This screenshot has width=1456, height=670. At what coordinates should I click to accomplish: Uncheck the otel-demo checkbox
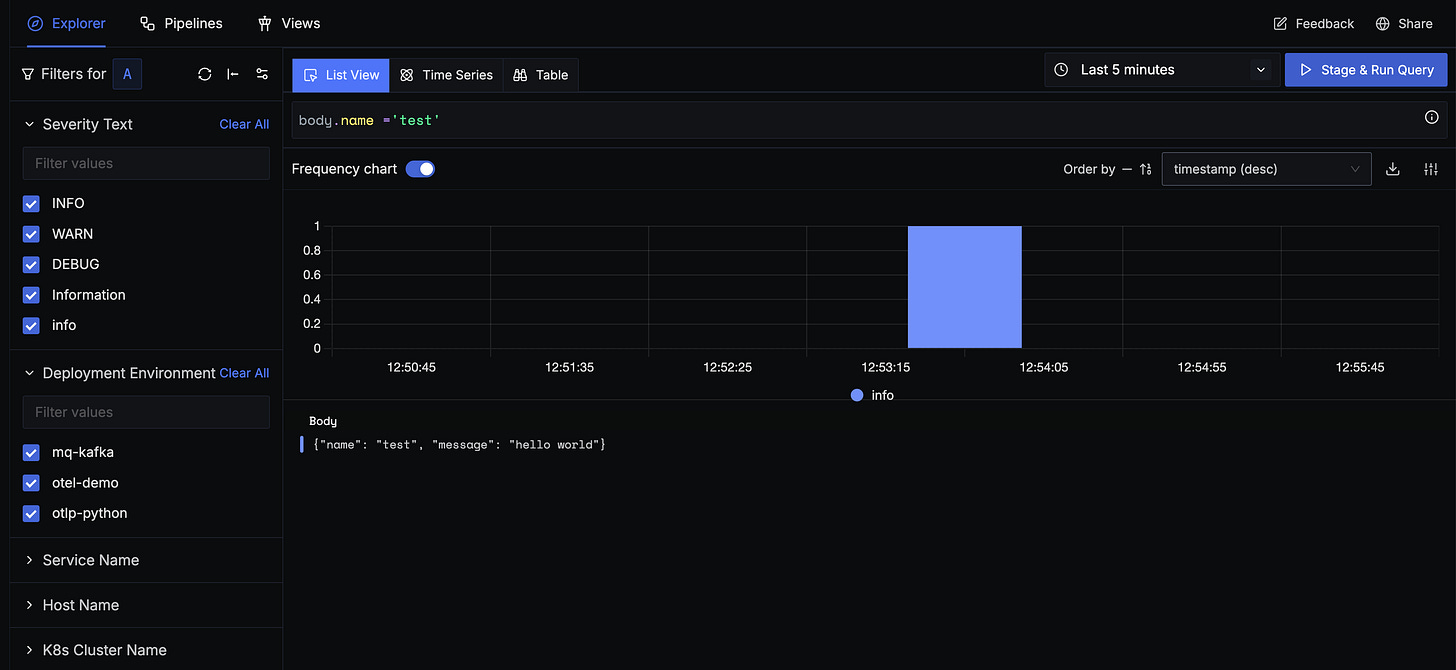31,483
